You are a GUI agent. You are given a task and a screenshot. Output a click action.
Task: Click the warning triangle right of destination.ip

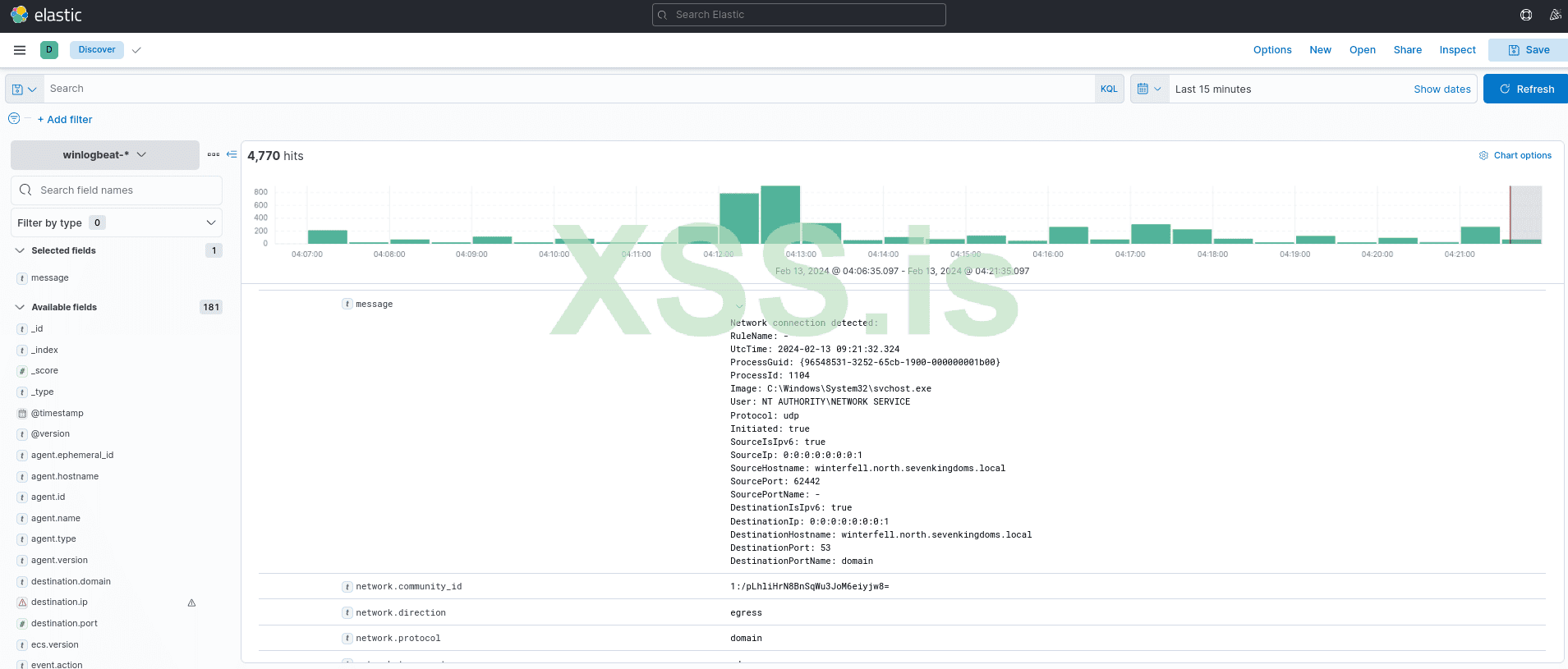(191, 603)
